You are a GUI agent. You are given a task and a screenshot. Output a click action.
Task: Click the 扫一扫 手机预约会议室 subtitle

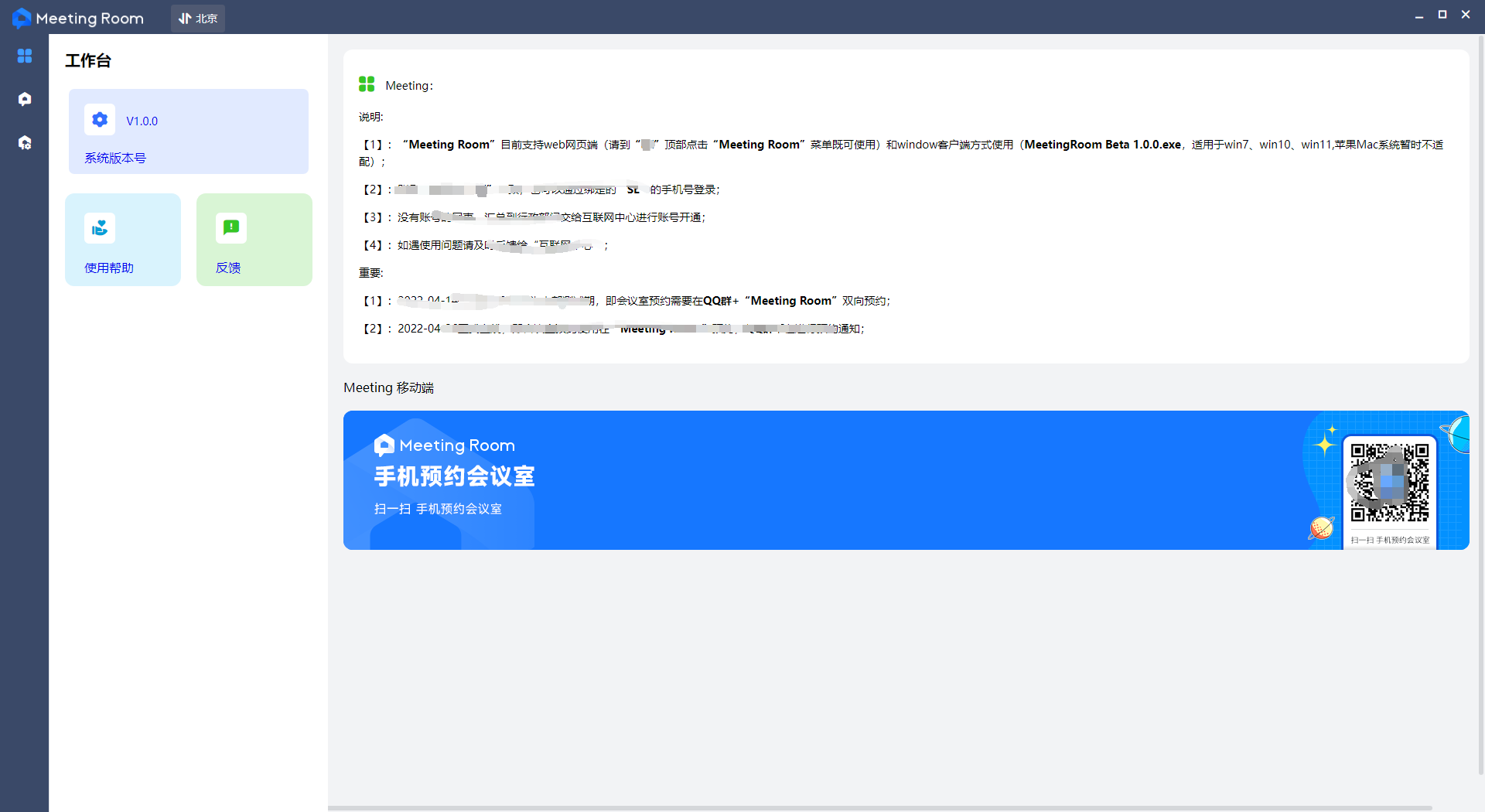(439, 509)
